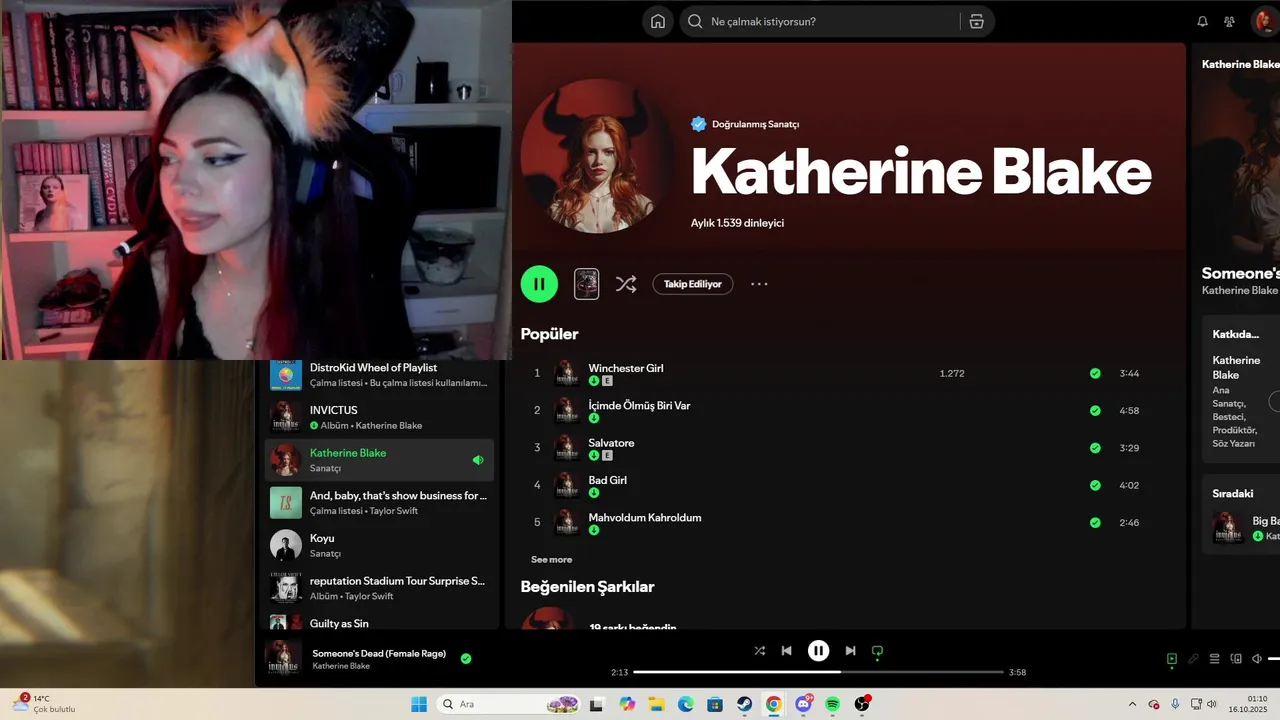Image resolution: width=1280 pixels, height=720 pixels.
Task: Toggle saved checkmark for Someone's Dead in player
Action: 466,658
